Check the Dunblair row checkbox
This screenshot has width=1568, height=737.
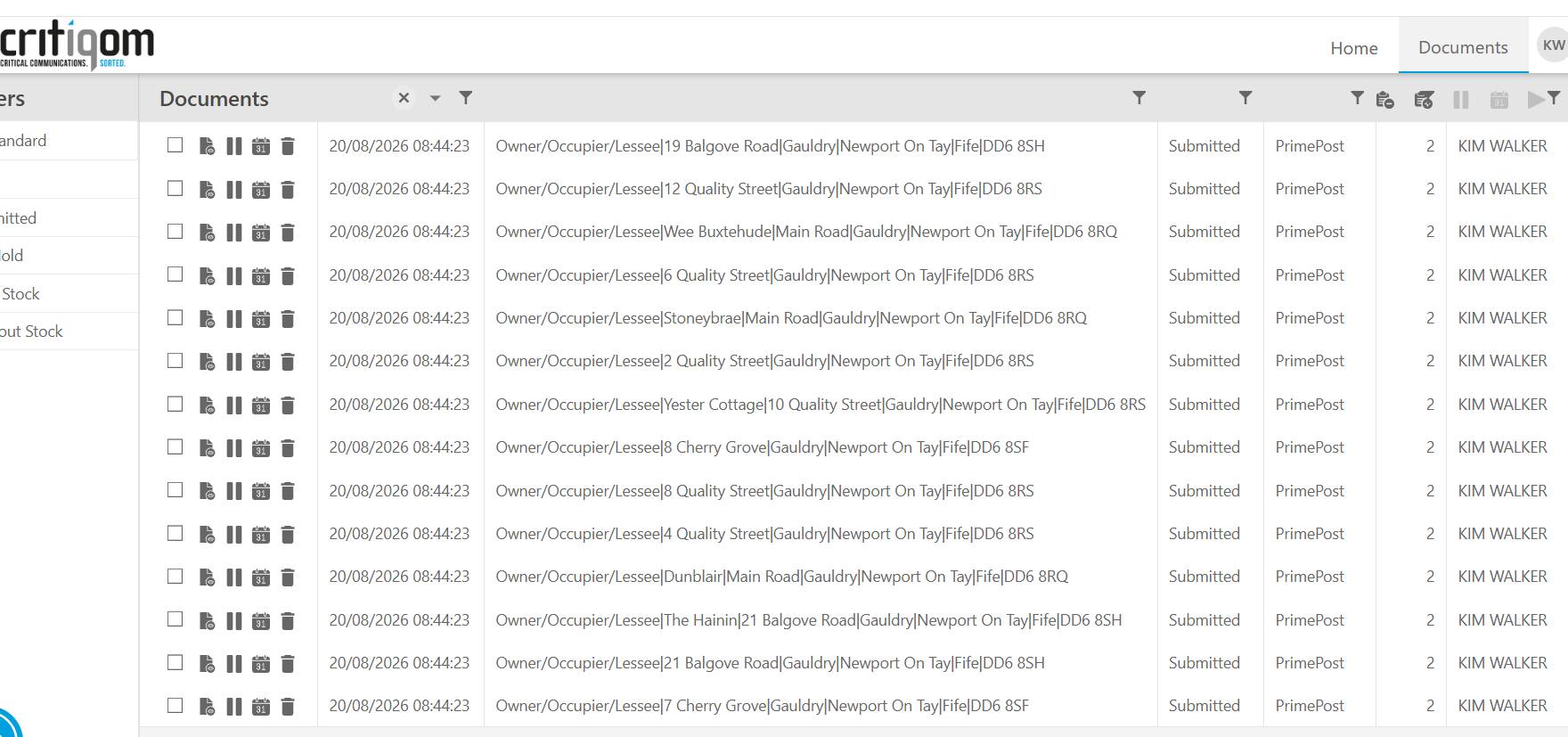pos(175,576)
